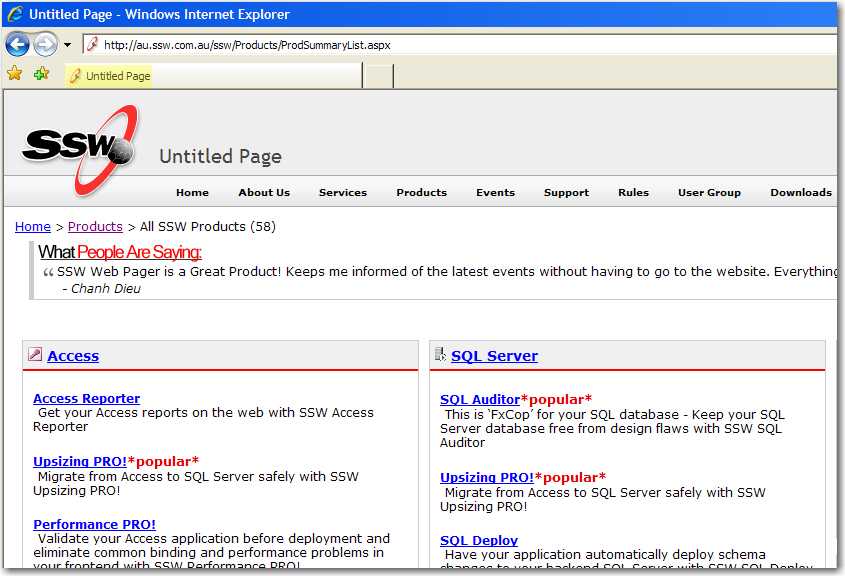Click the Favorites star icon

15,74
